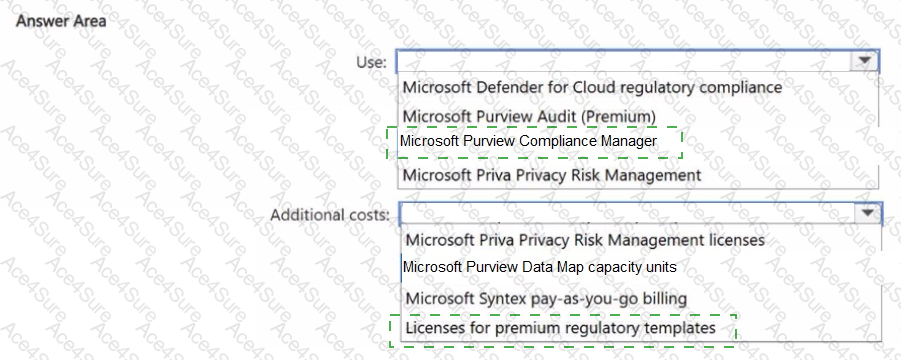Screen dimensions: 901x360
Task: Click inside the Use combo box field
Action: coord(637,61)
